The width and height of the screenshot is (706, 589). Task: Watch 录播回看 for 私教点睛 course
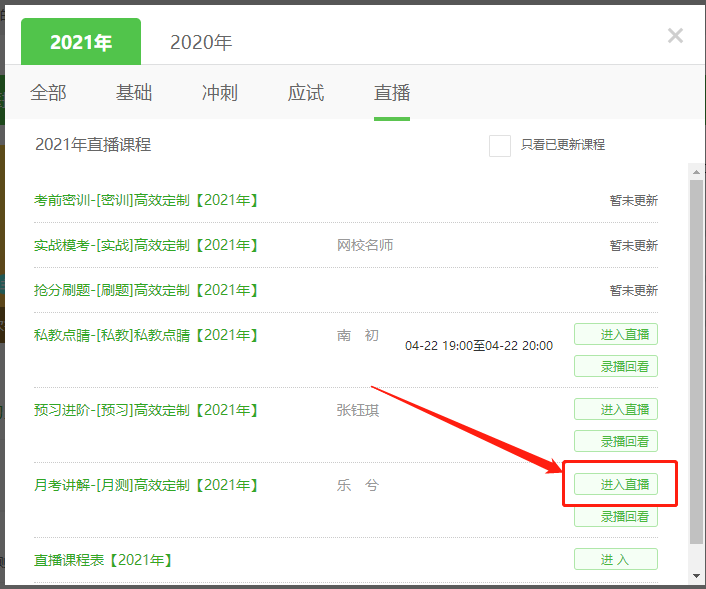616,366
